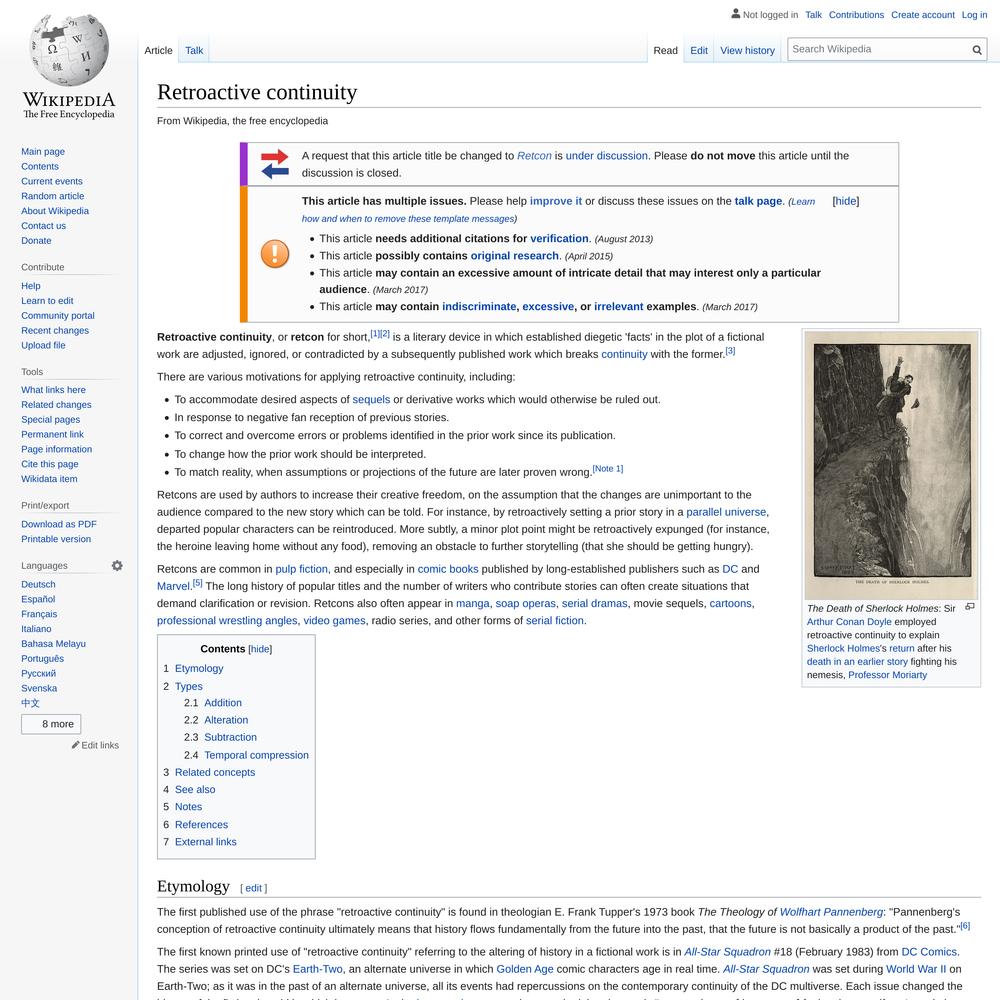Click the Note 1 footnote reference
Viewport: 1000px width, 1000px height.
pyautogui.click(x=608, y=469)
